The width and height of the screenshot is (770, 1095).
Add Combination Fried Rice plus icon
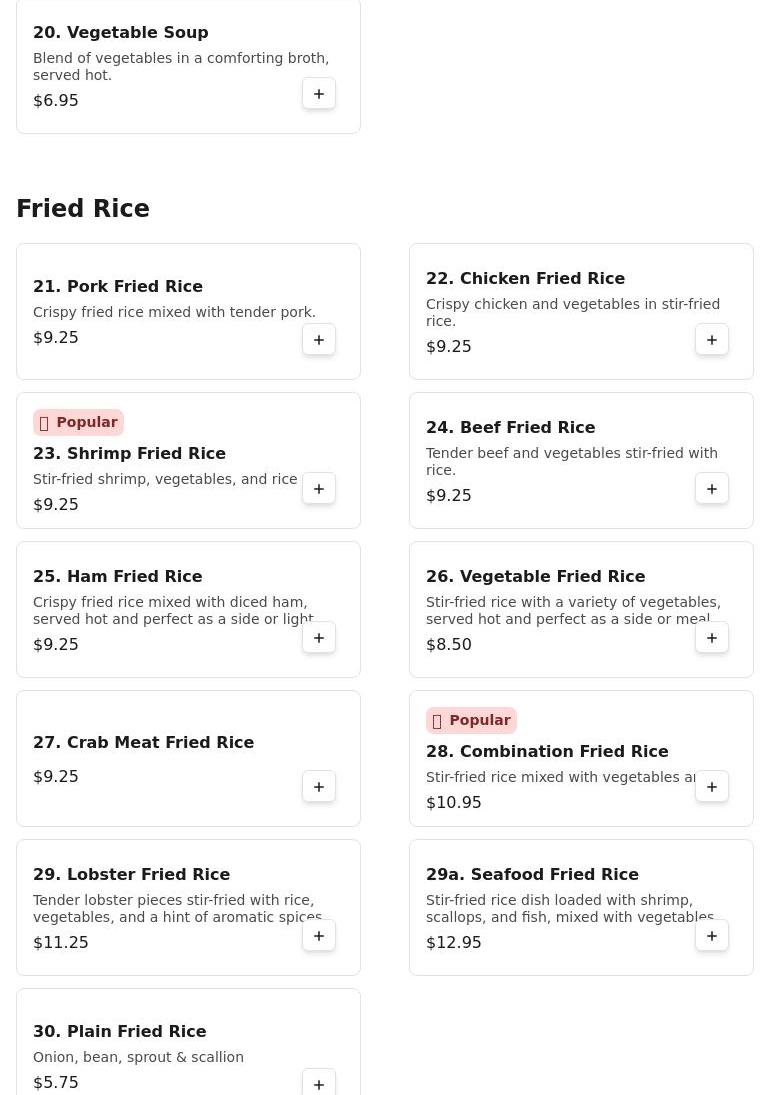pos(711,786)
